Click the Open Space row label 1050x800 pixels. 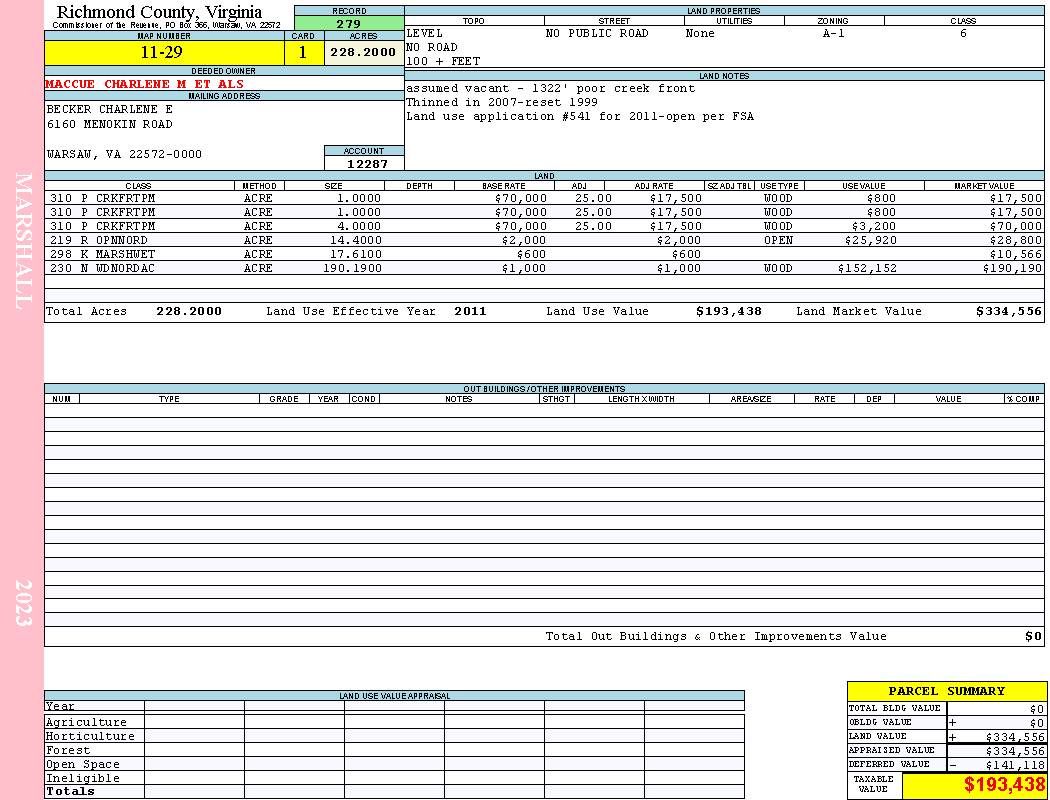tap(83, 765)
